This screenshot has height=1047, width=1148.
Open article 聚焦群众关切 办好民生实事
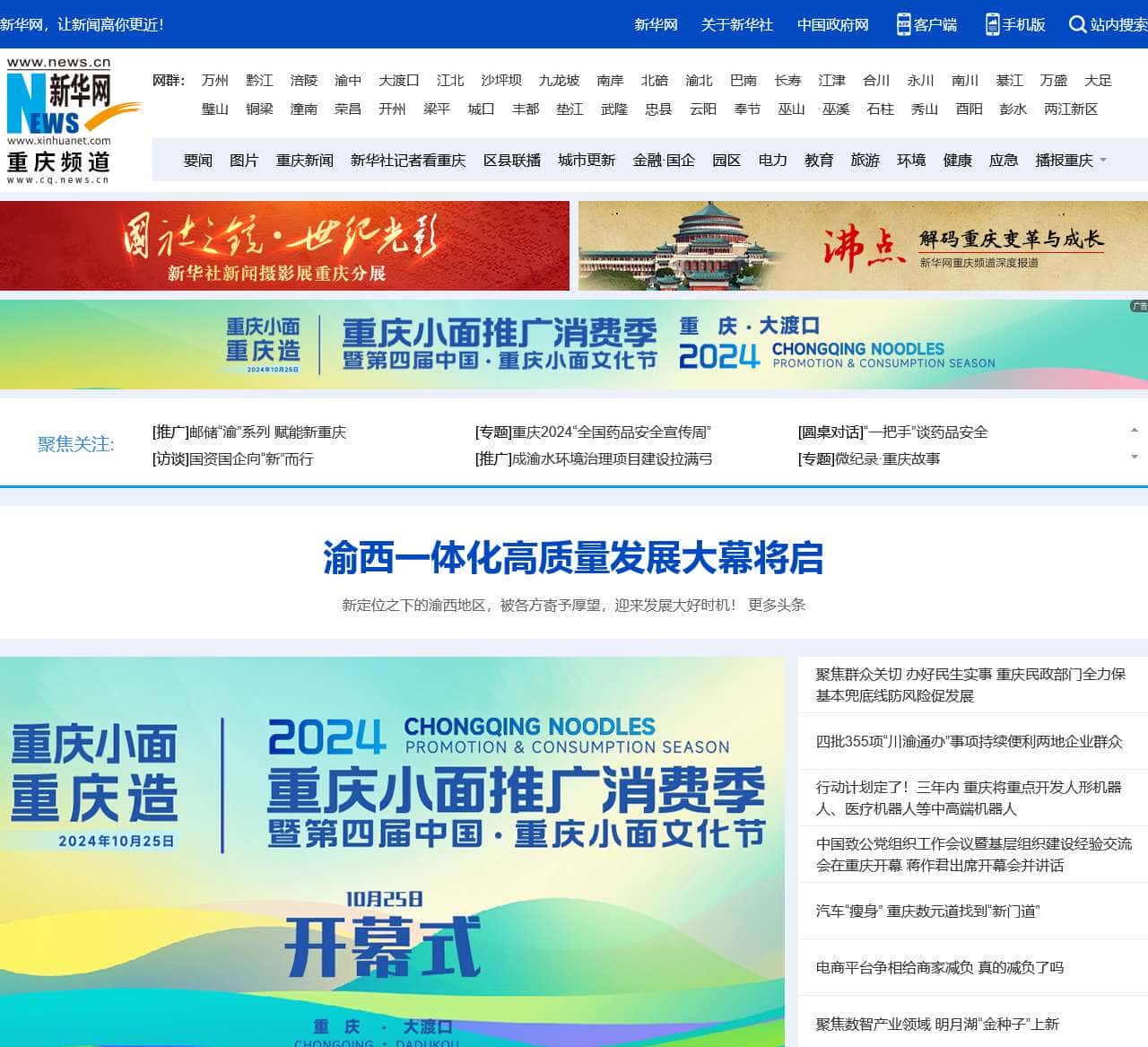[x=971, y=685]
